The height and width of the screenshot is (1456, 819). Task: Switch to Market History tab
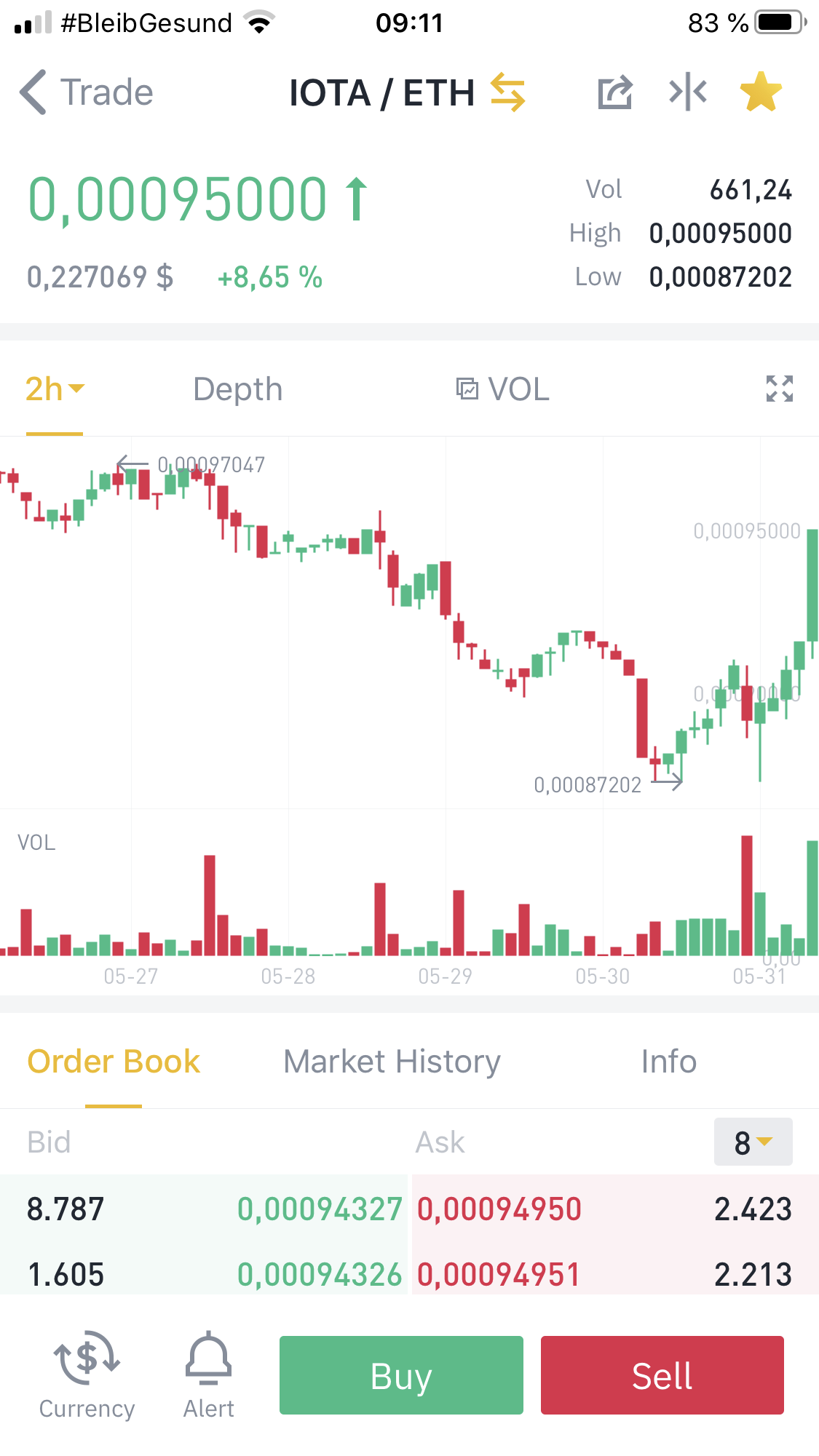(392, 1062)
